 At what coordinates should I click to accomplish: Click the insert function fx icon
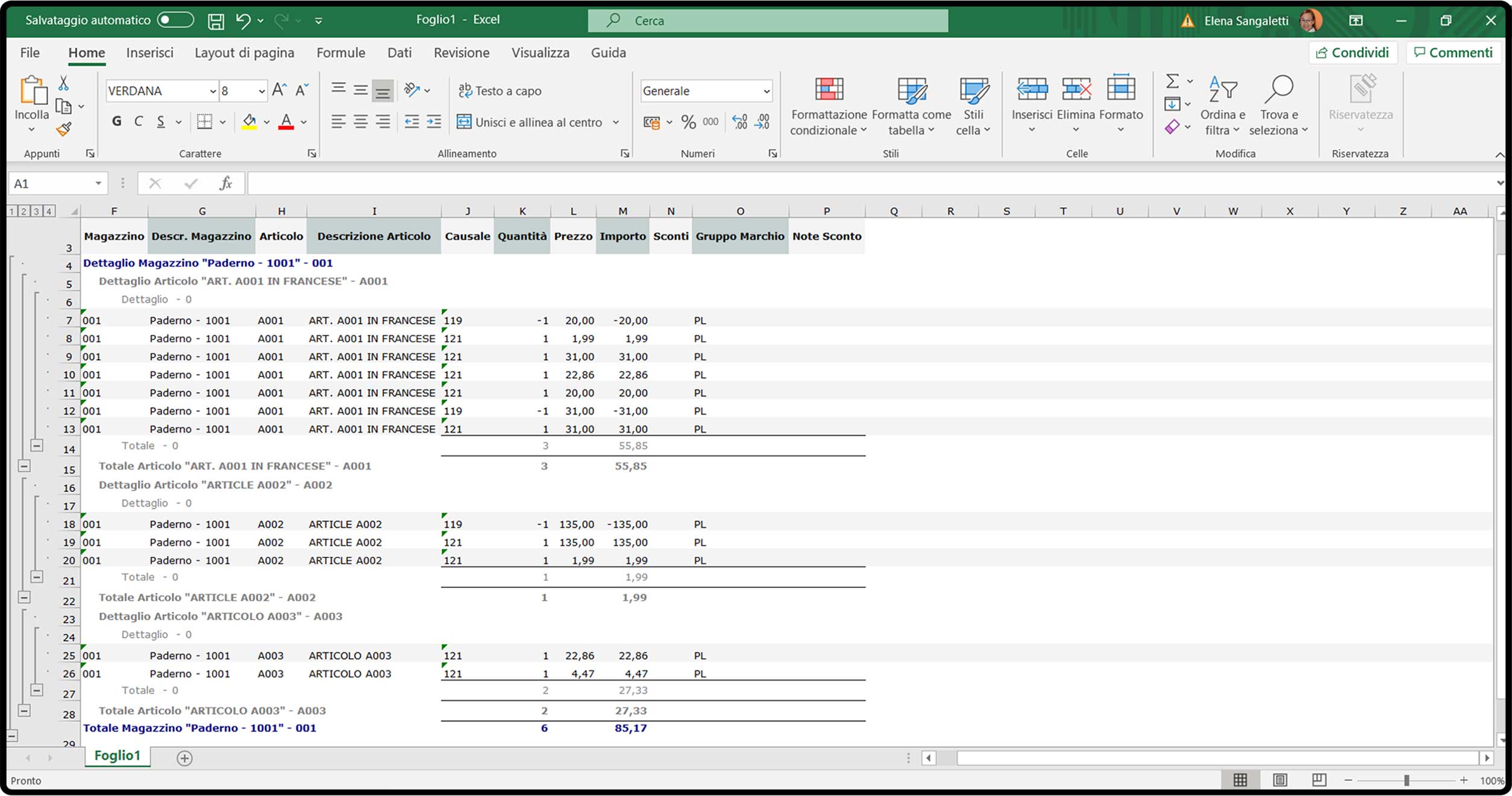point(226,183)
